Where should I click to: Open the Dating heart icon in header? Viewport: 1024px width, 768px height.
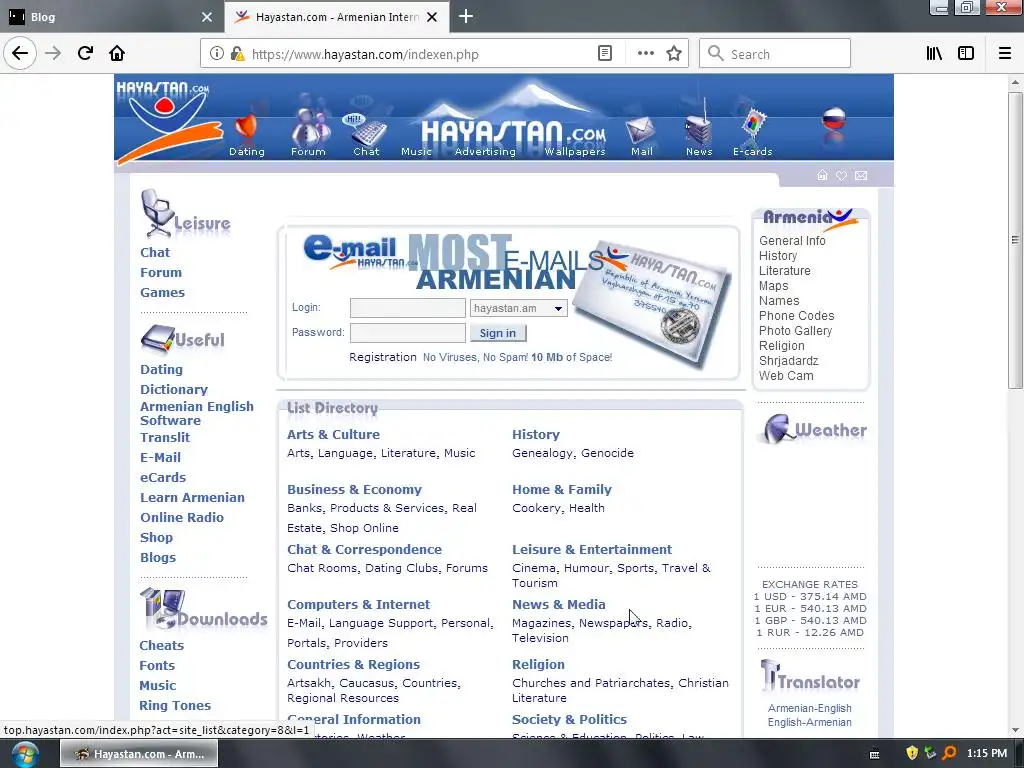246,128
